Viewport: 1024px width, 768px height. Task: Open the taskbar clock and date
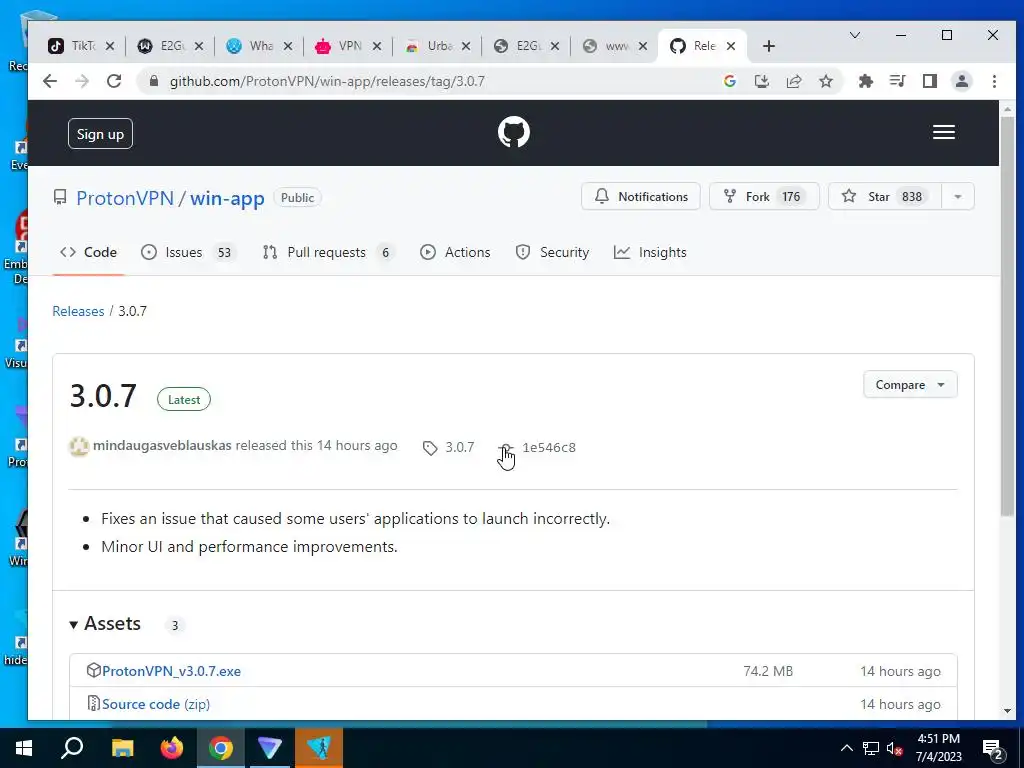938,748
